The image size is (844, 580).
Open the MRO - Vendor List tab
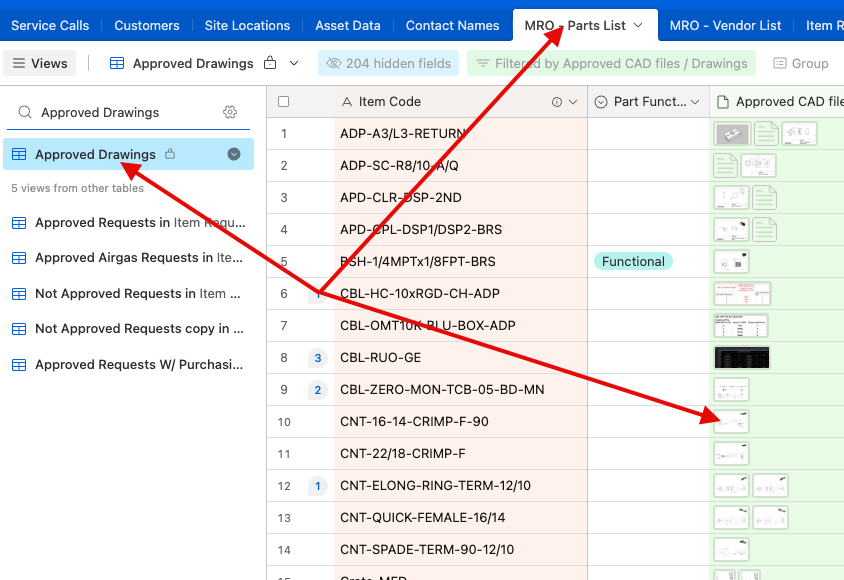(725, 26)
